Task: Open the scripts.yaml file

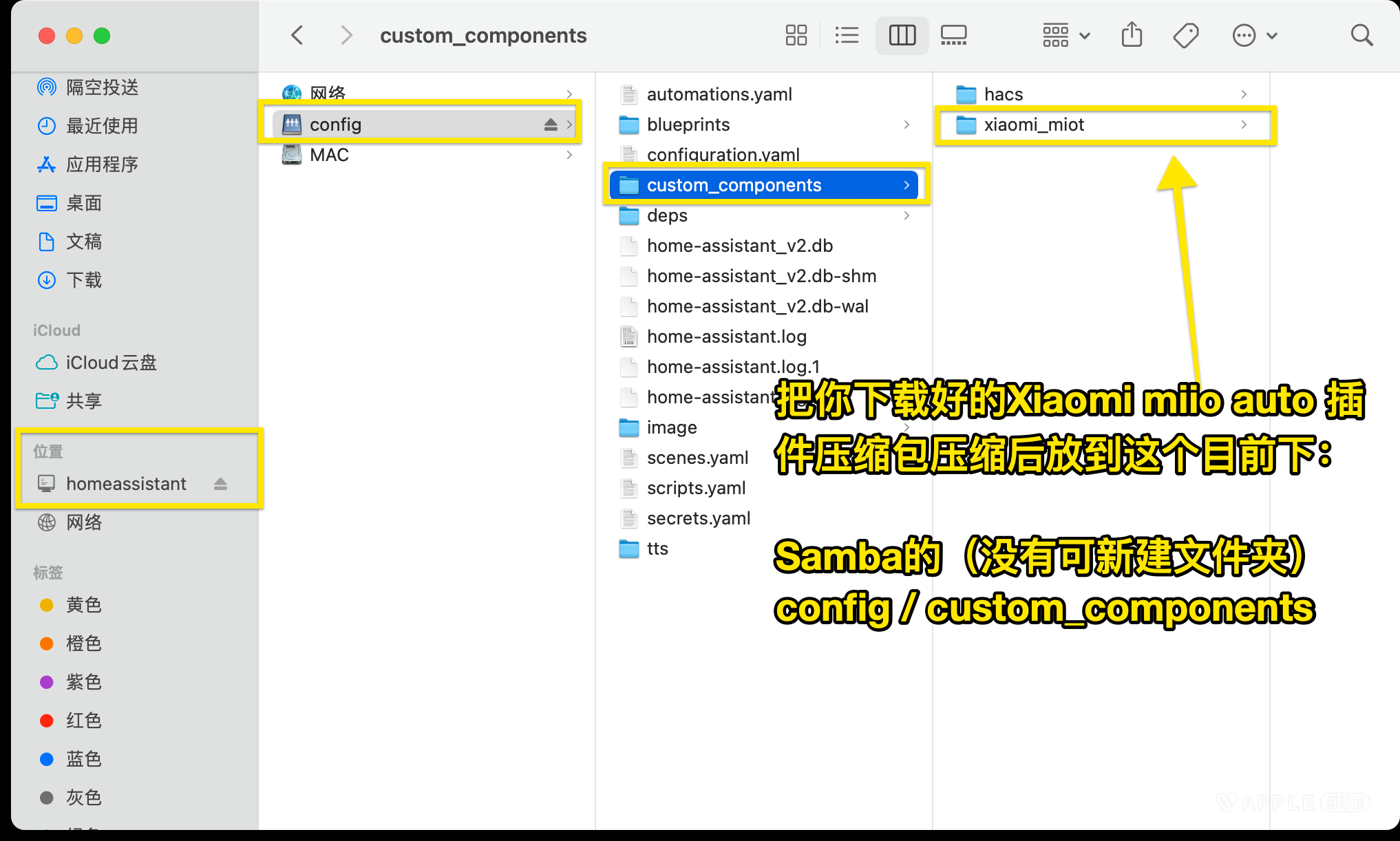Action: [696, 488]
